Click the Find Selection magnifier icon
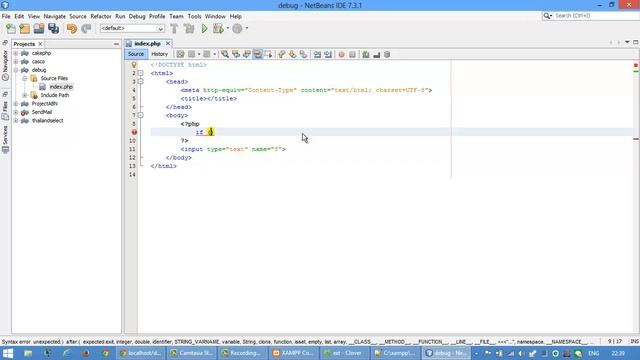The image size is (640, 360). [x=225, y=54]
